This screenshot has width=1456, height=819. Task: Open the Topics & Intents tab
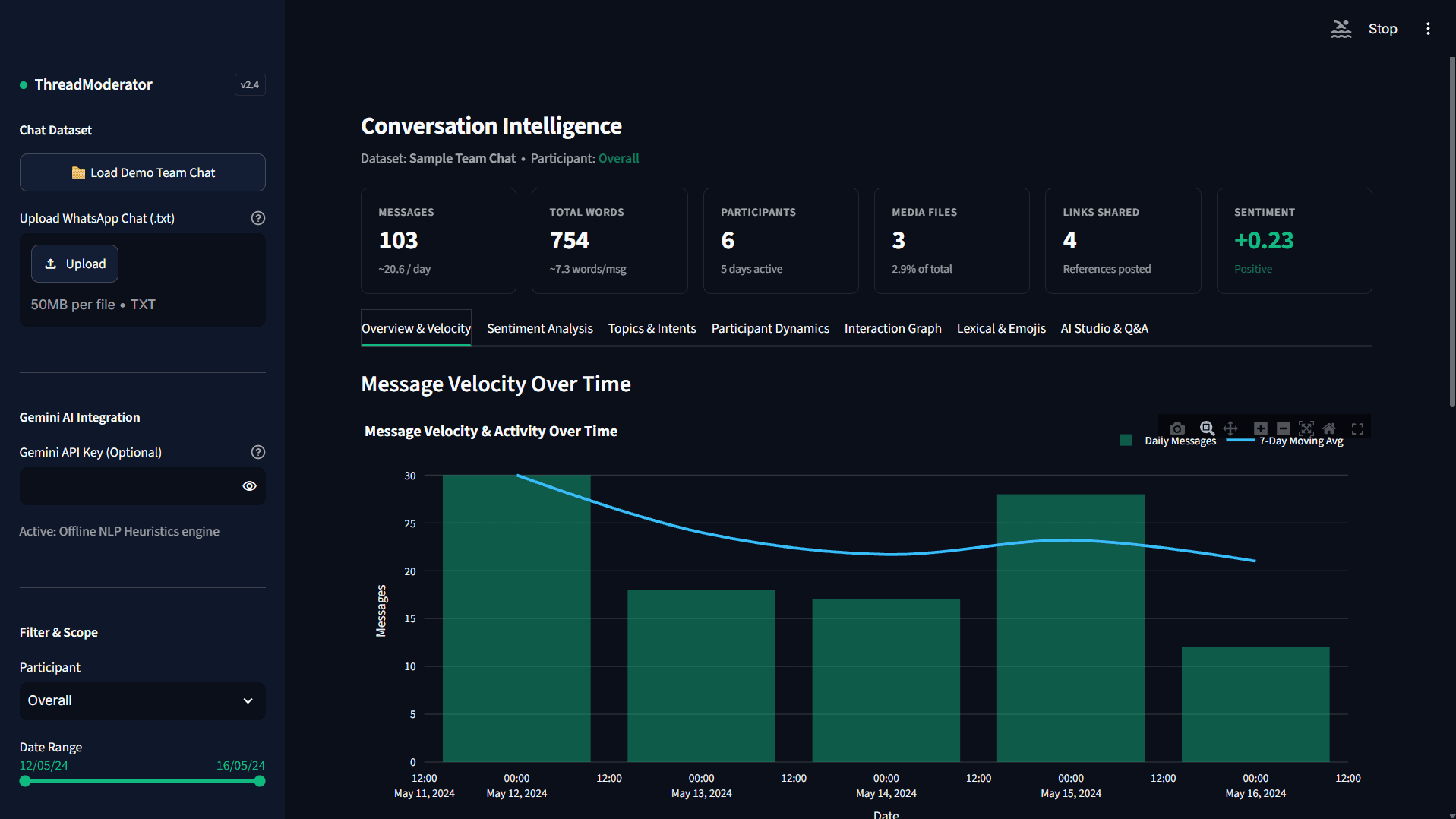pyautogui.click(x=652, y=328)
